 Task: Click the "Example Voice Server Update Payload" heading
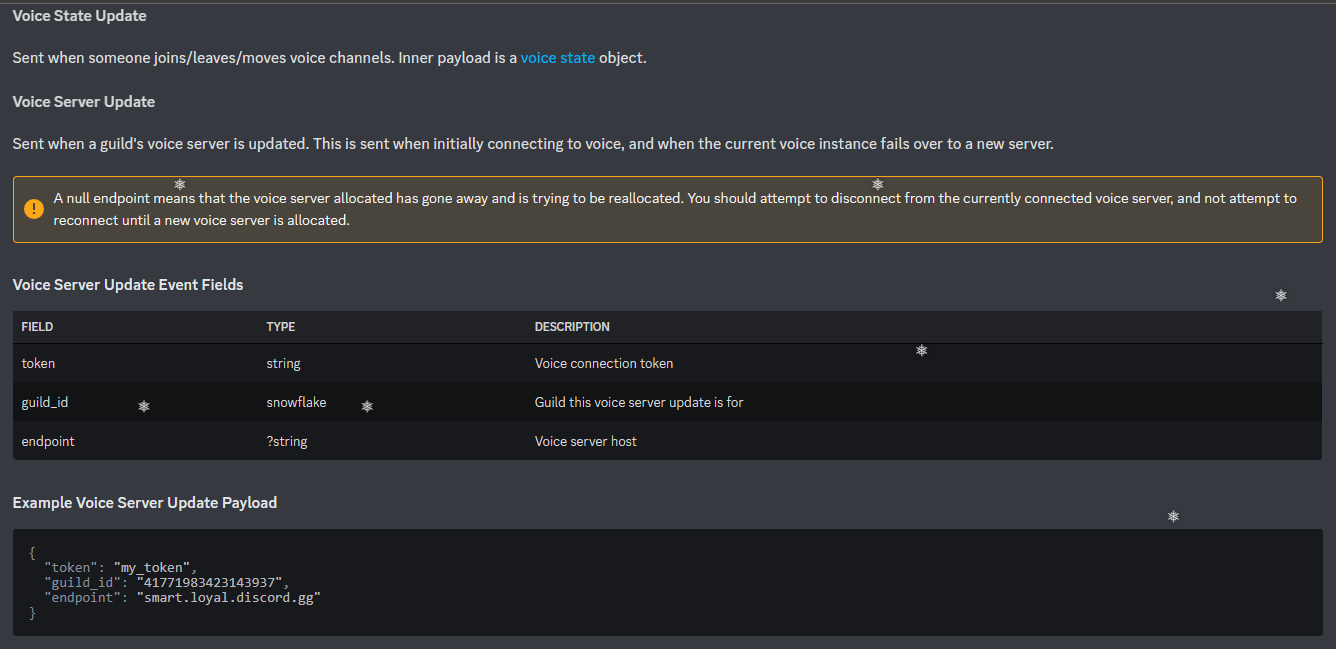[x=145, y=503]
